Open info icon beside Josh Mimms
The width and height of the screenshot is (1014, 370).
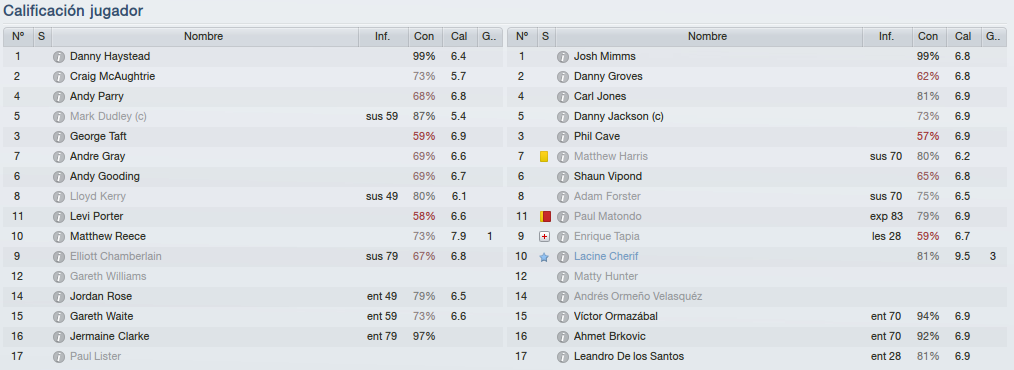[x=563, y=56]
